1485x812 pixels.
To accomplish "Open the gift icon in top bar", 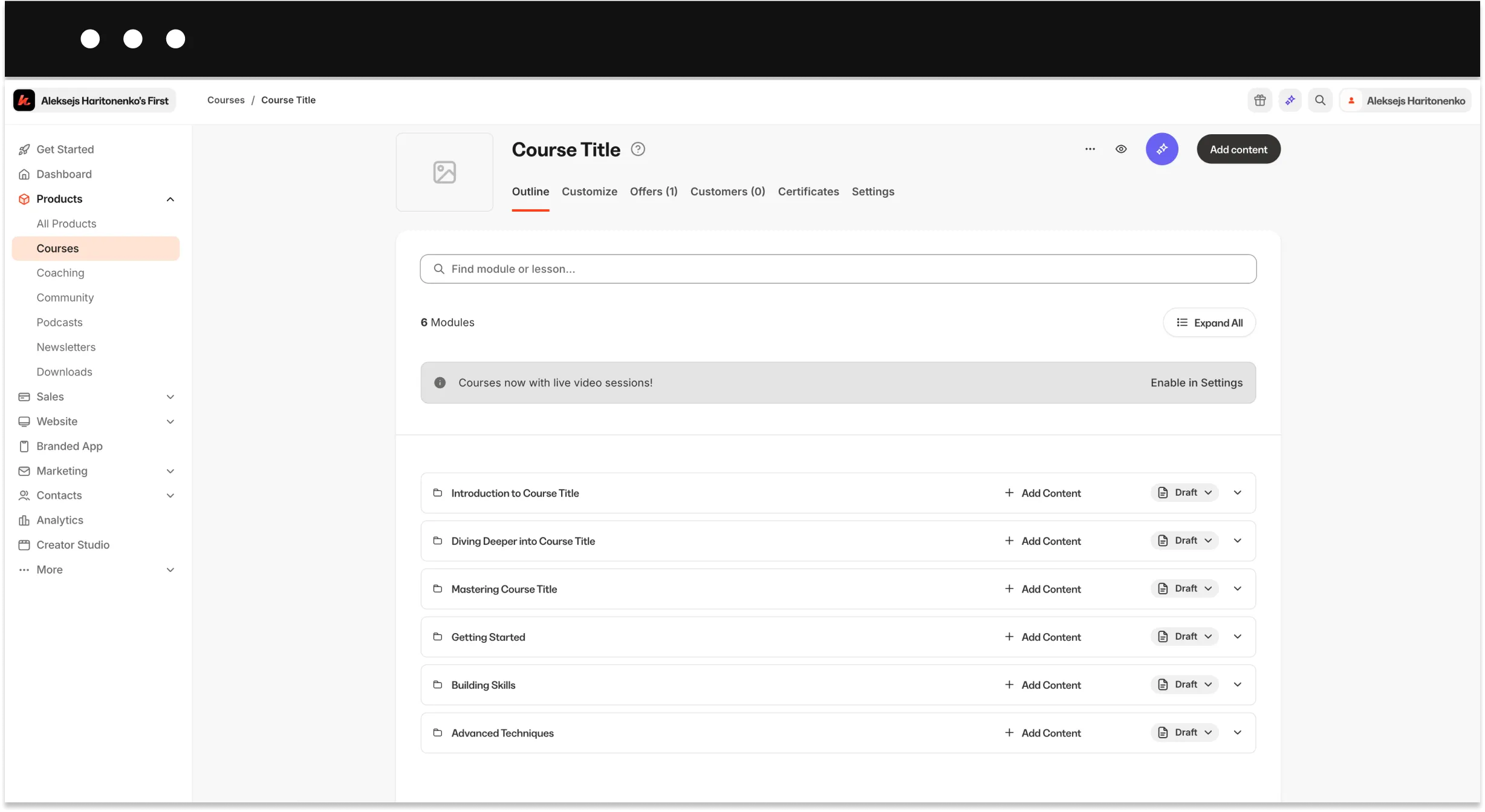I will click(x=1259, y=100).
